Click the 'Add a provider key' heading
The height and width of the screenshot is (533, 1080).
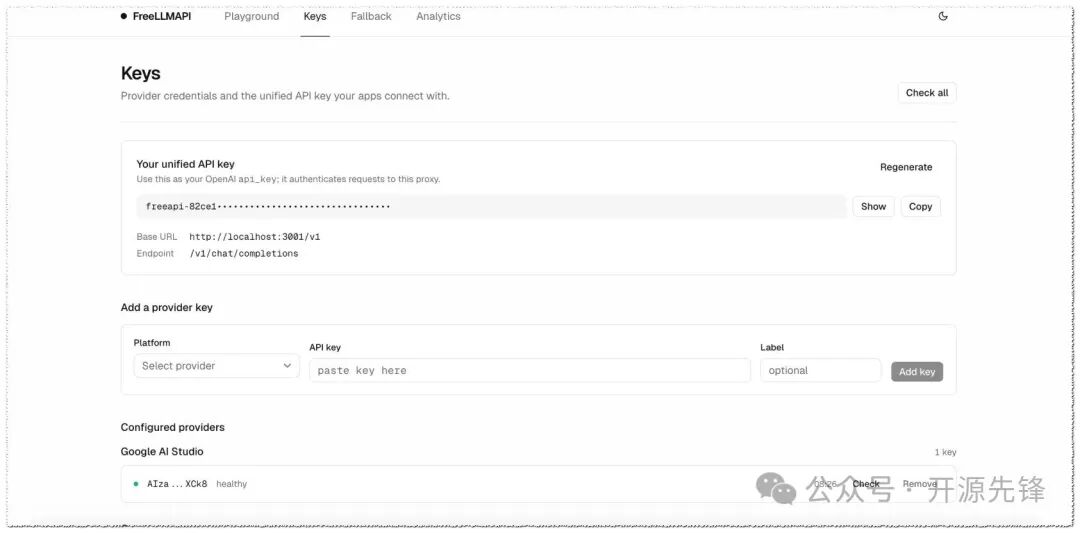coord(167,308)
